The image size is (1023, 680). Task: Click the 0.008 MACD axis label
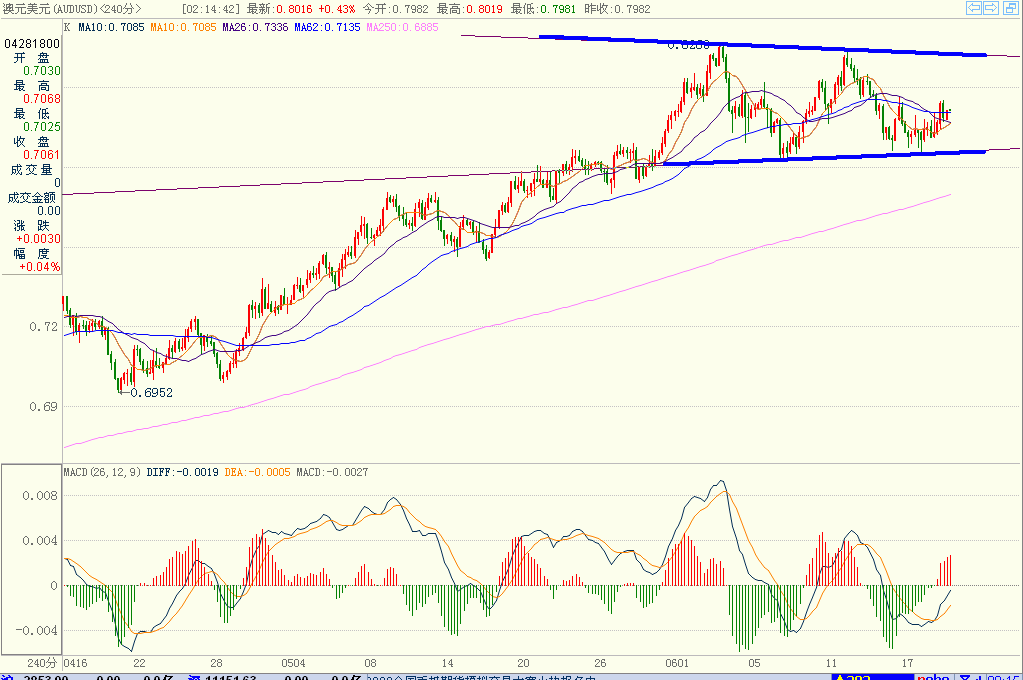(40, 496)
